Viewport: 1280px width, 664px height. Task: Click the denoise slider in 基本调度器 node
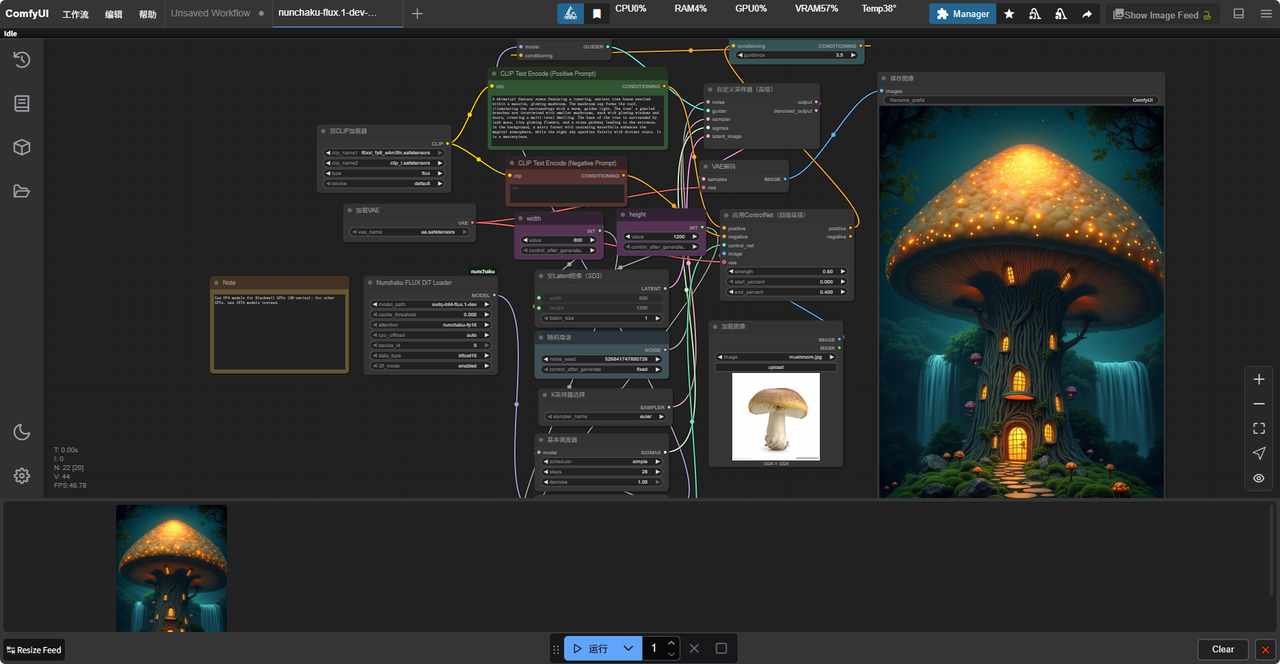click(603, 482)
